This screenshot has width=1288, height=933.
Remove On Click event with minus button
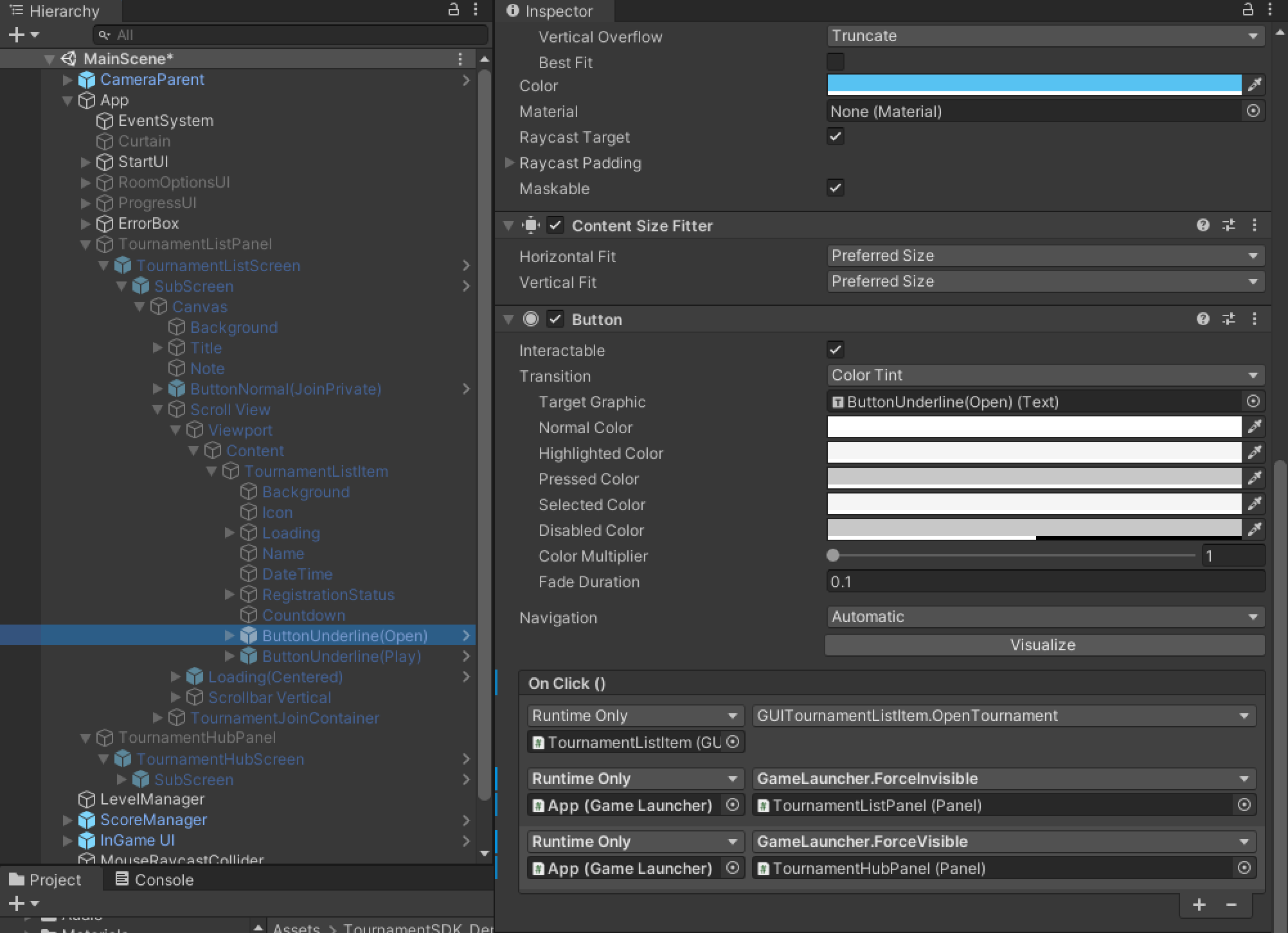coord(1231,905)
